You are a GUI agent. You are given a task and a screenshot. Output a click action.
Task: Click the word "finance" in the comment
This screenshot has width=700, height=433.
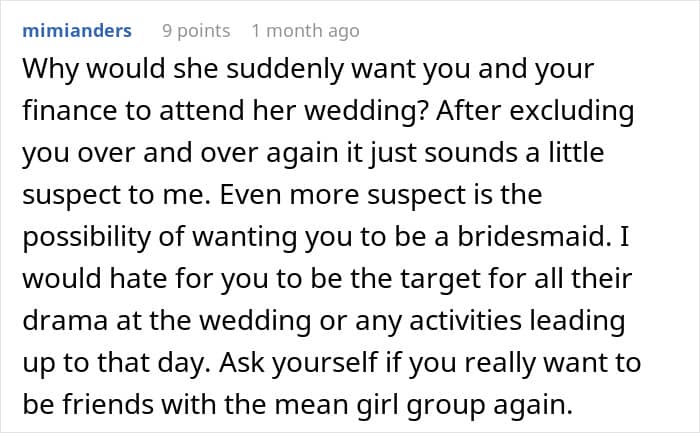pyautogui.click(x=70, y=110)
